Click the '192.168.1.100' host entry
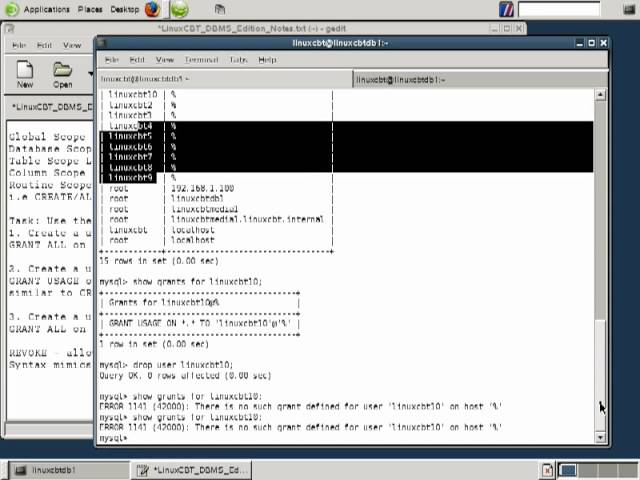Image resolution: width=640 pixels, height=480 pixels. pyautogui.click(x=202, y=188)
